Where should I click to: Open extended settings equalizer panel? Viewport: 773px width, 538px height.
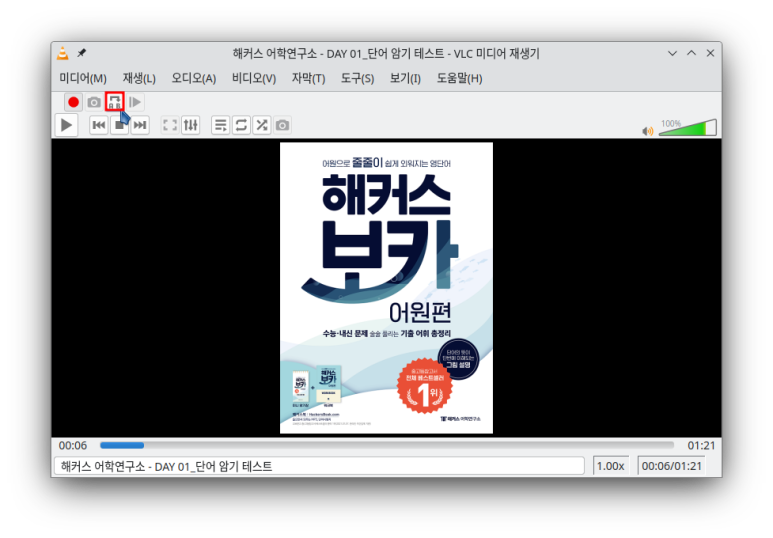coord(191,125)
